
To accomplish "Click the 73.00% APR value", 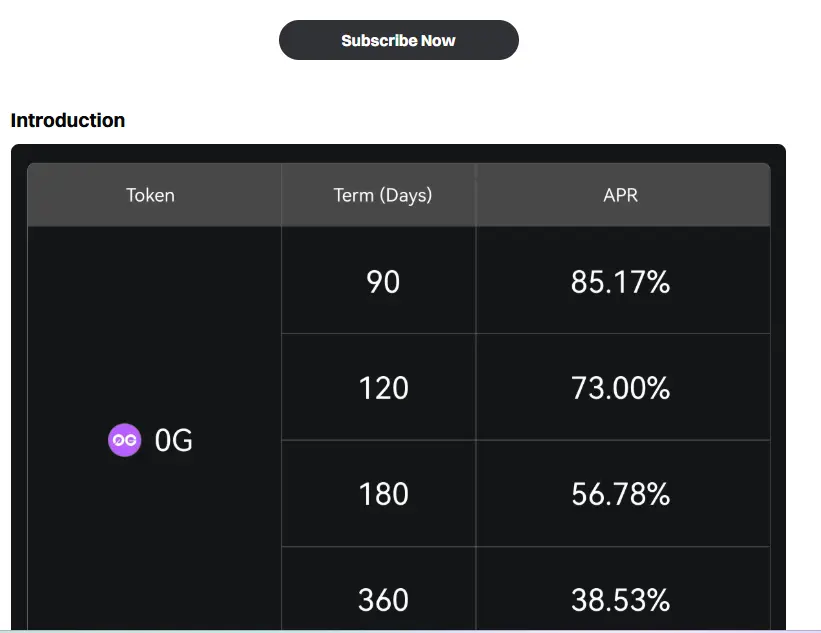I will click(x=620, y=388).
